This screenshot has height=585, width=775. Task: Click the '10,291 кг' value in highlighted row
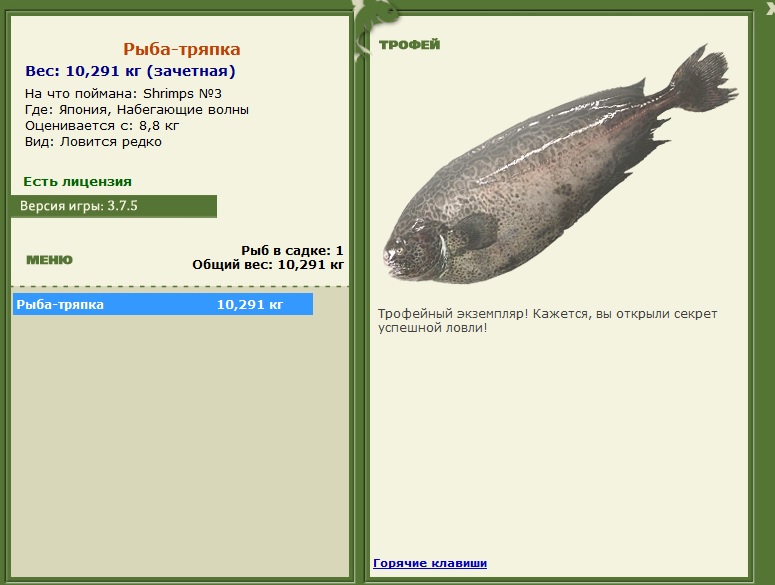[x=250, y=304]
